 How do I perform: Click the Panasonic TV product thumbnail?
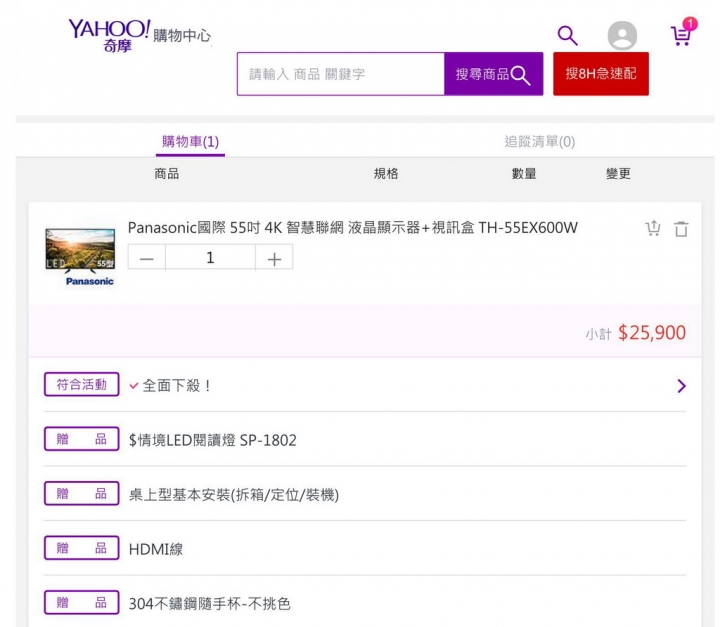click(81, 256)
